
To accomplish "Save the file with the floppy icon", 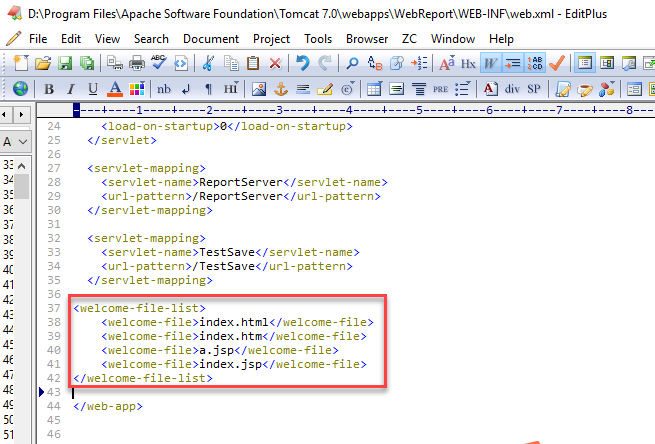I will 65,63.
